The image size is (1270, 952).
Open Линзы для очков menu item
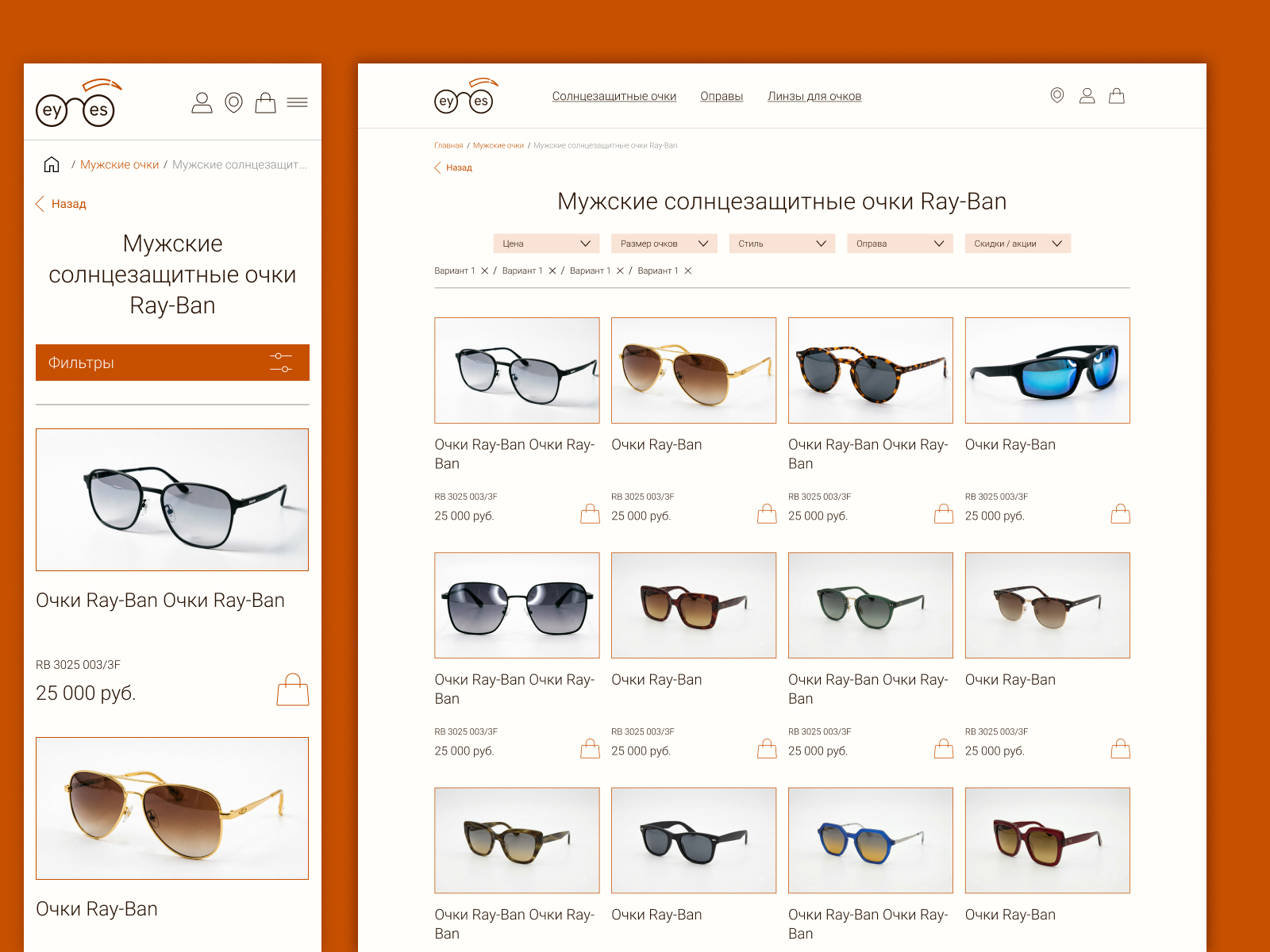point(814,96)
